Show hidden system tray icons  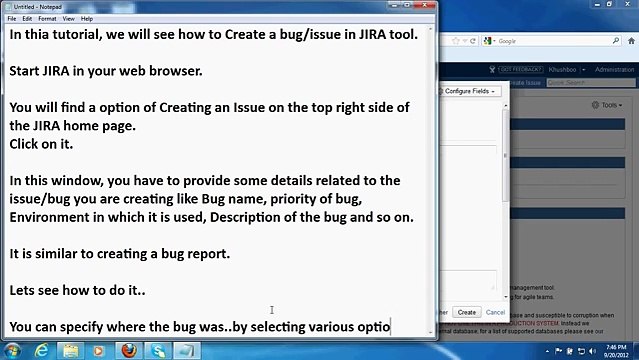[x=547, y=351]
